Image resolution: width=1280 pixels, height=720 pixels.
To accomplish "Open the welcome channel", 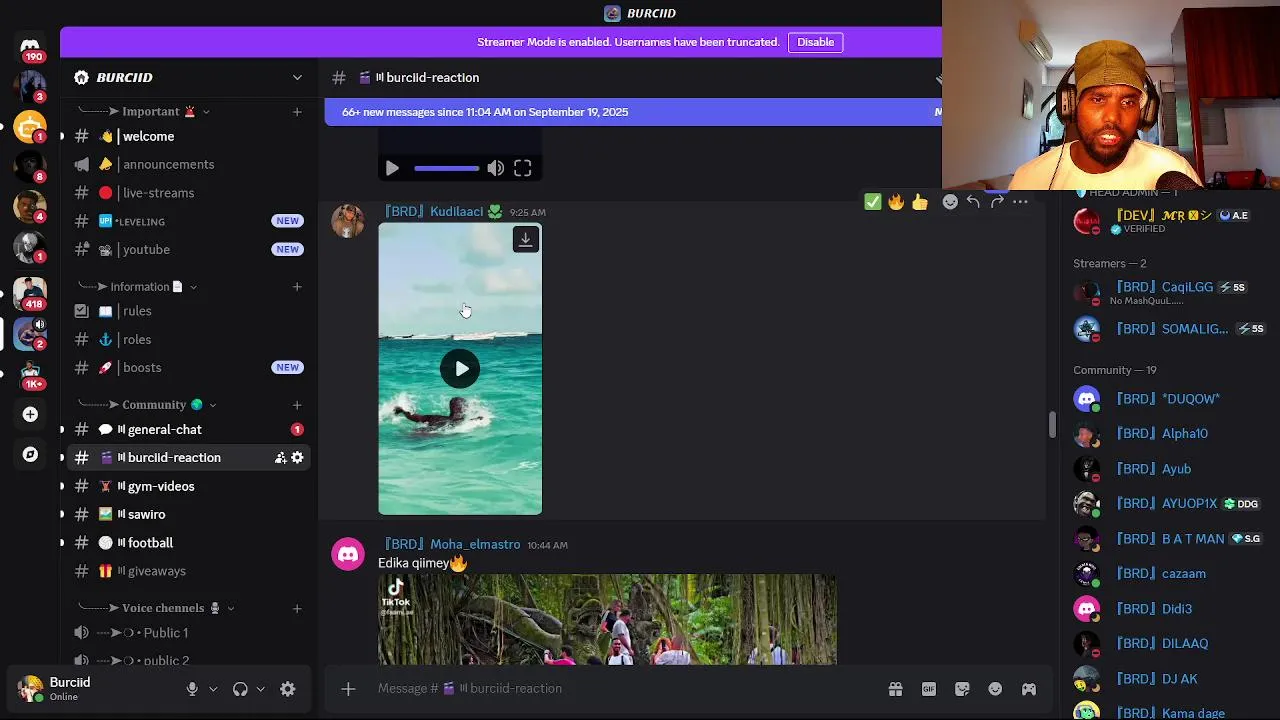I will coord(189,136).
